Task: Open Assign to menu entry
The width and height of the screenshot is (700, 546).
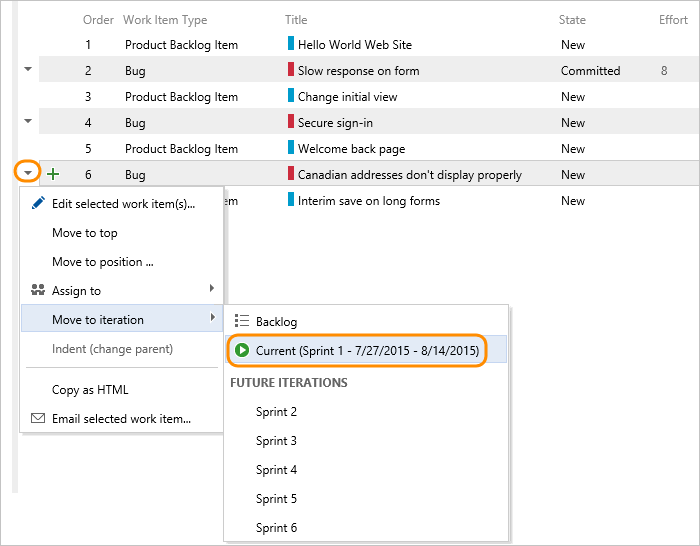Action: tap(122, 291)
